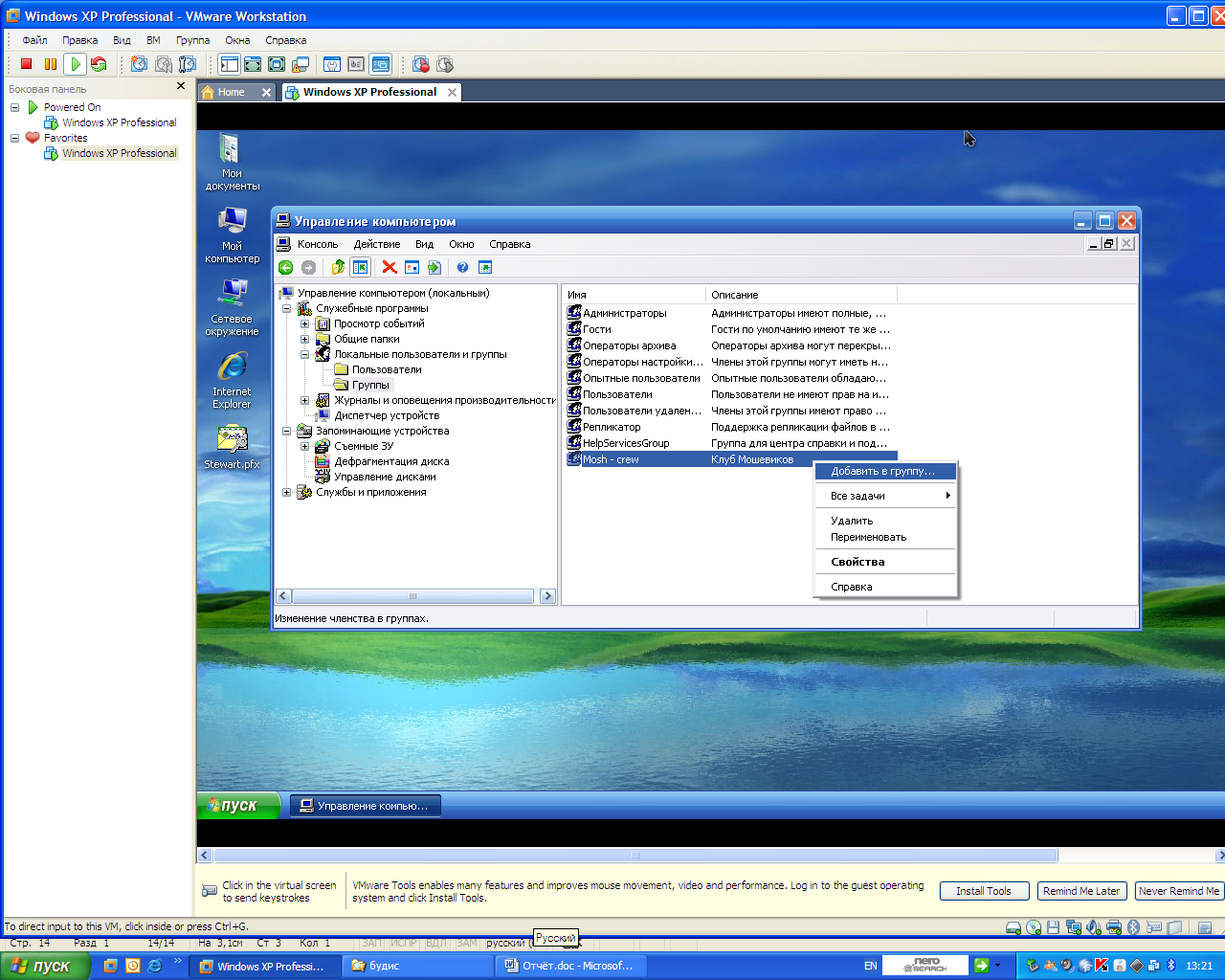The image size is (1225, 980).
Task: Expand the Просмотр событий node
Action: point(304,323)
